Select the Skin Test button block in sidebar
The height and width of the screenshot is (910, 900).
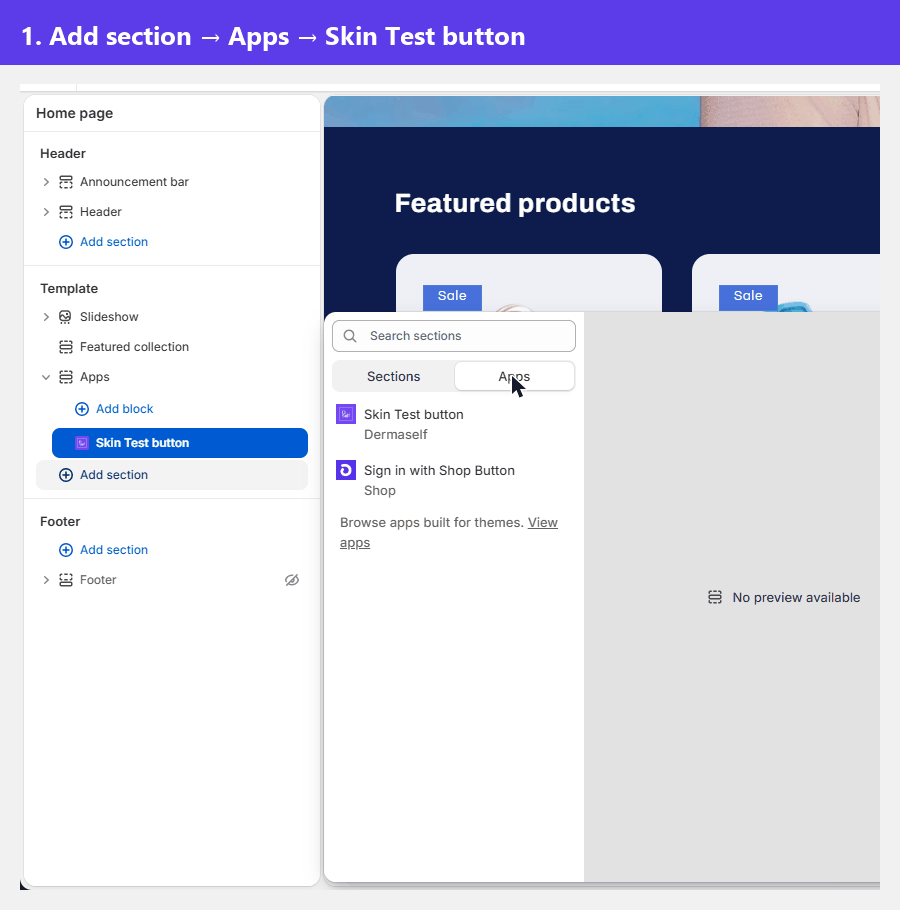coord(180,443)
